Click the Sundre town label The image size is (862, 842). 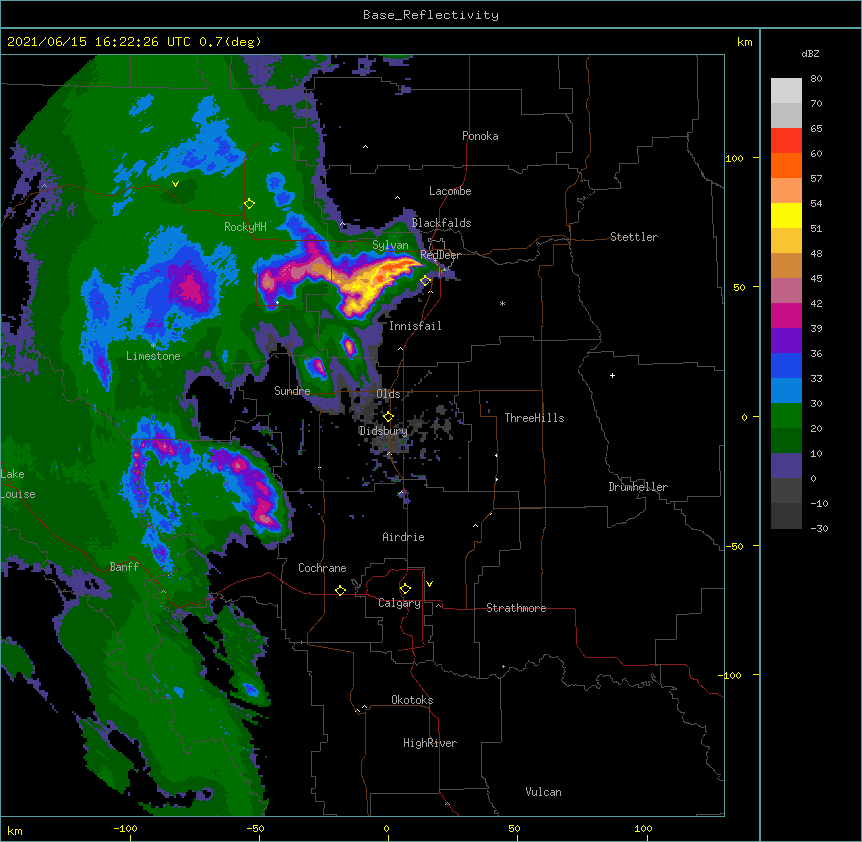[292, 391]
